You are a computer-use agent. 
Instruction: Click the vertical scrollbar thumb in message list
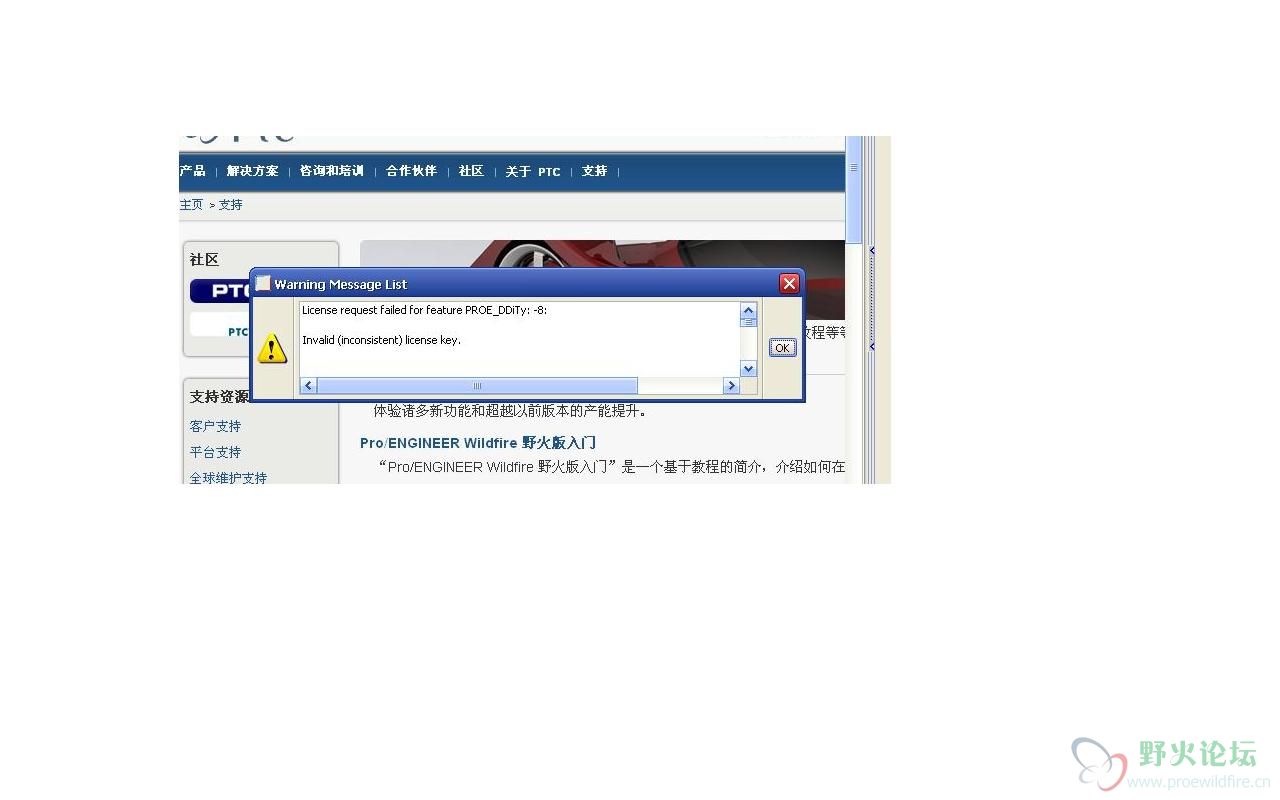tap(748, 323)
